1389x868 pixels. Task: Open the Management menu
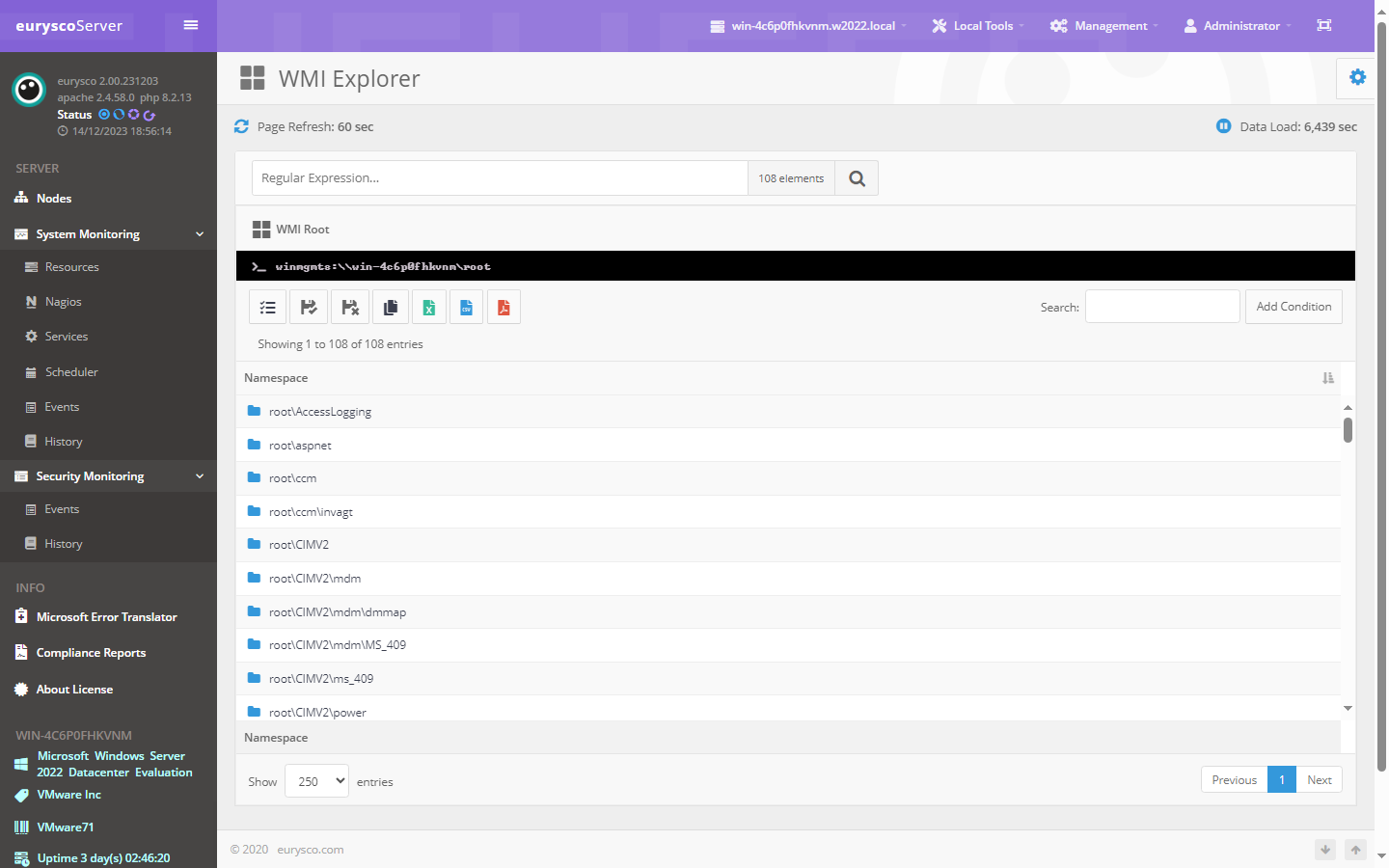tap(1104, 26)
